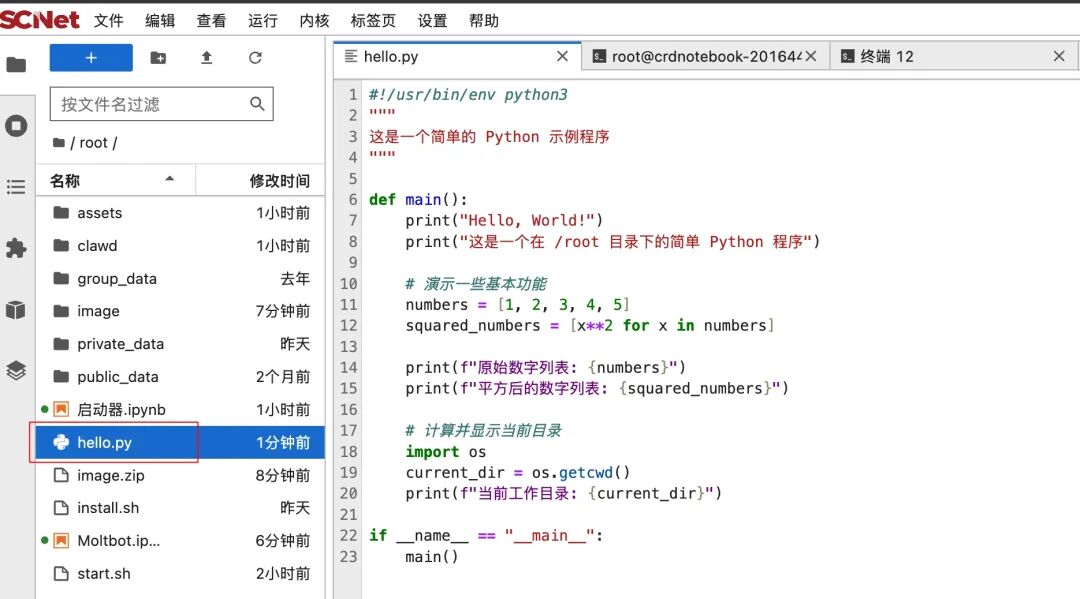This screenshot has height=599, width=1080.
Task: Click the shell script icon next to install.sh
Action: (x=61, y=508)
